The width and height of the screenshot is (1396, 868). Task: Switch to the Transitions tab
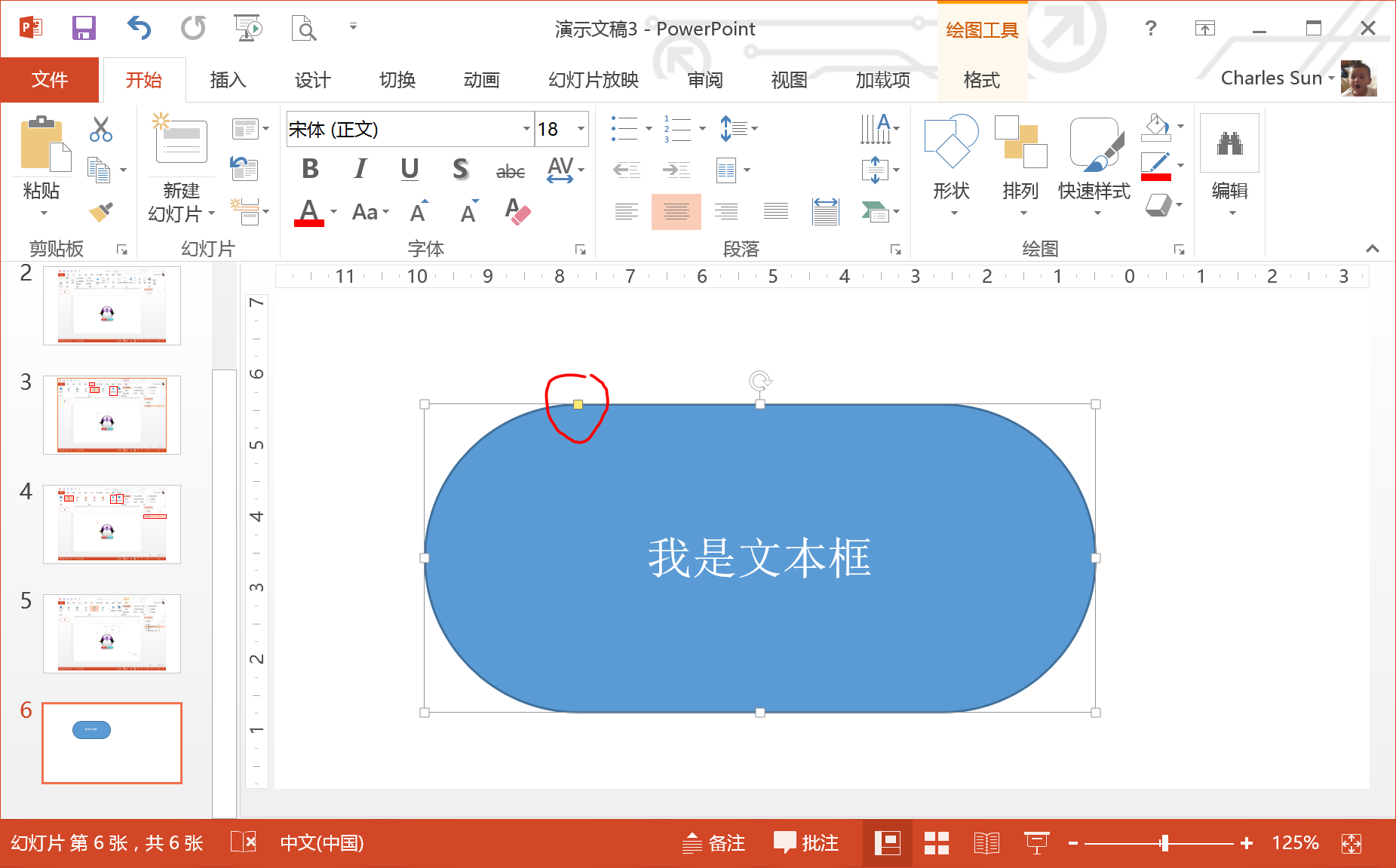click(x=397, y=79)
